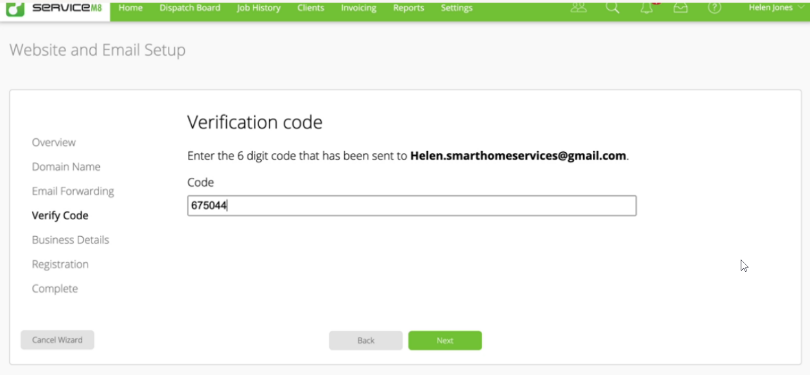Open the Job History menu
810x375 pixels.
[259, 8]
